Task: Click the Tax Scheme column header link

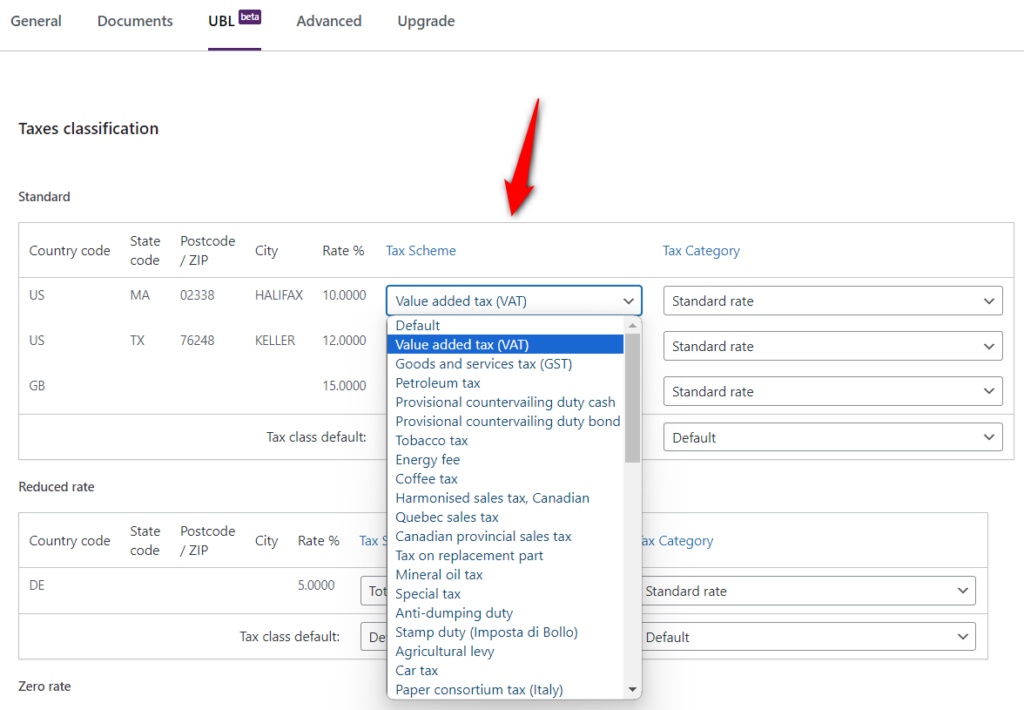Action: (420, 250)
